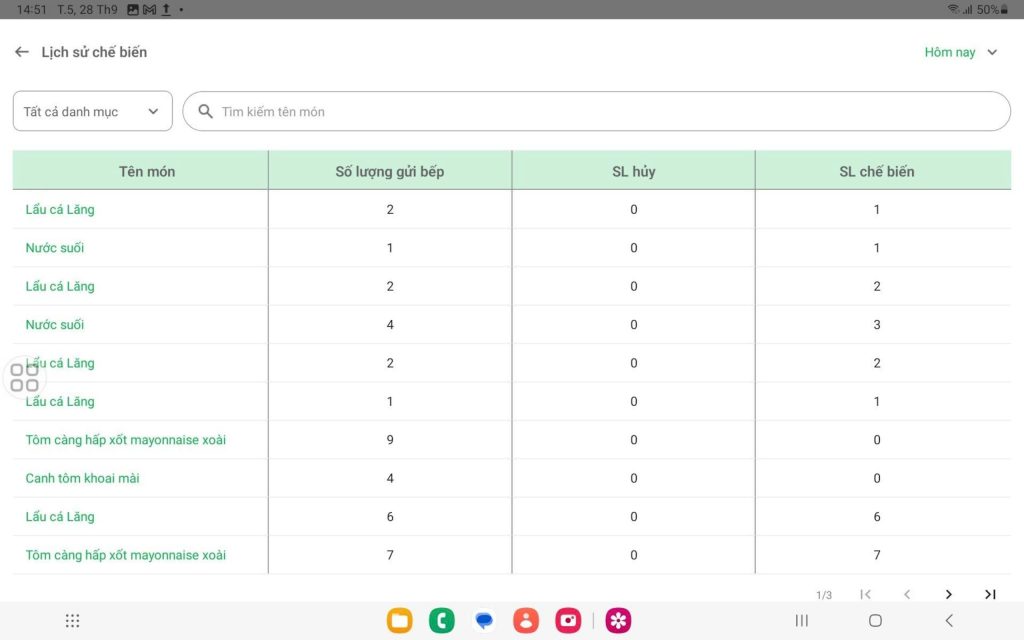This screenshot has height=640, width=1024.
Task: Click the Số lượng gửi bếp column header
Action: 389,171
